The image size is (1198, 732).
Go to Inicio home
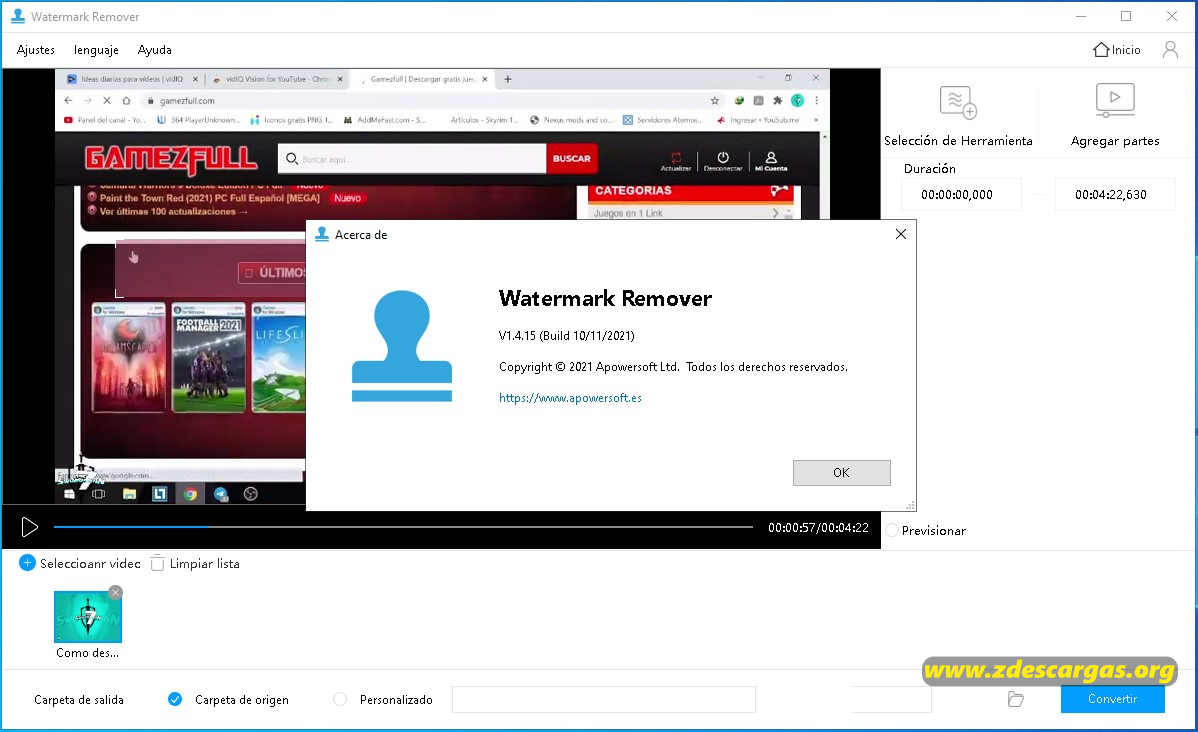click(x=1116, y=50)
